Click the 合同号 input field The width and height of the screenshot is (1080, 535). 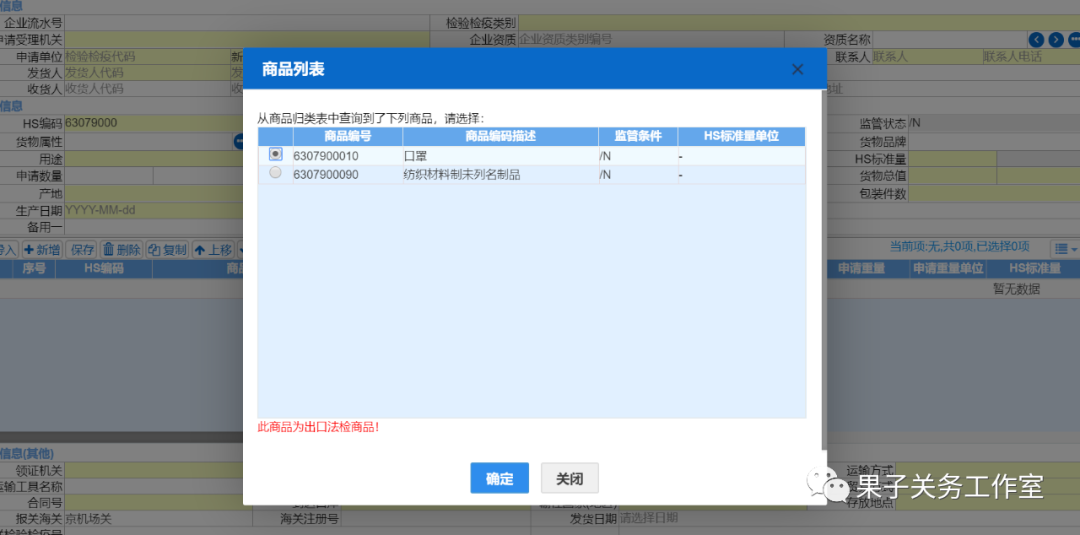point(153,503)
